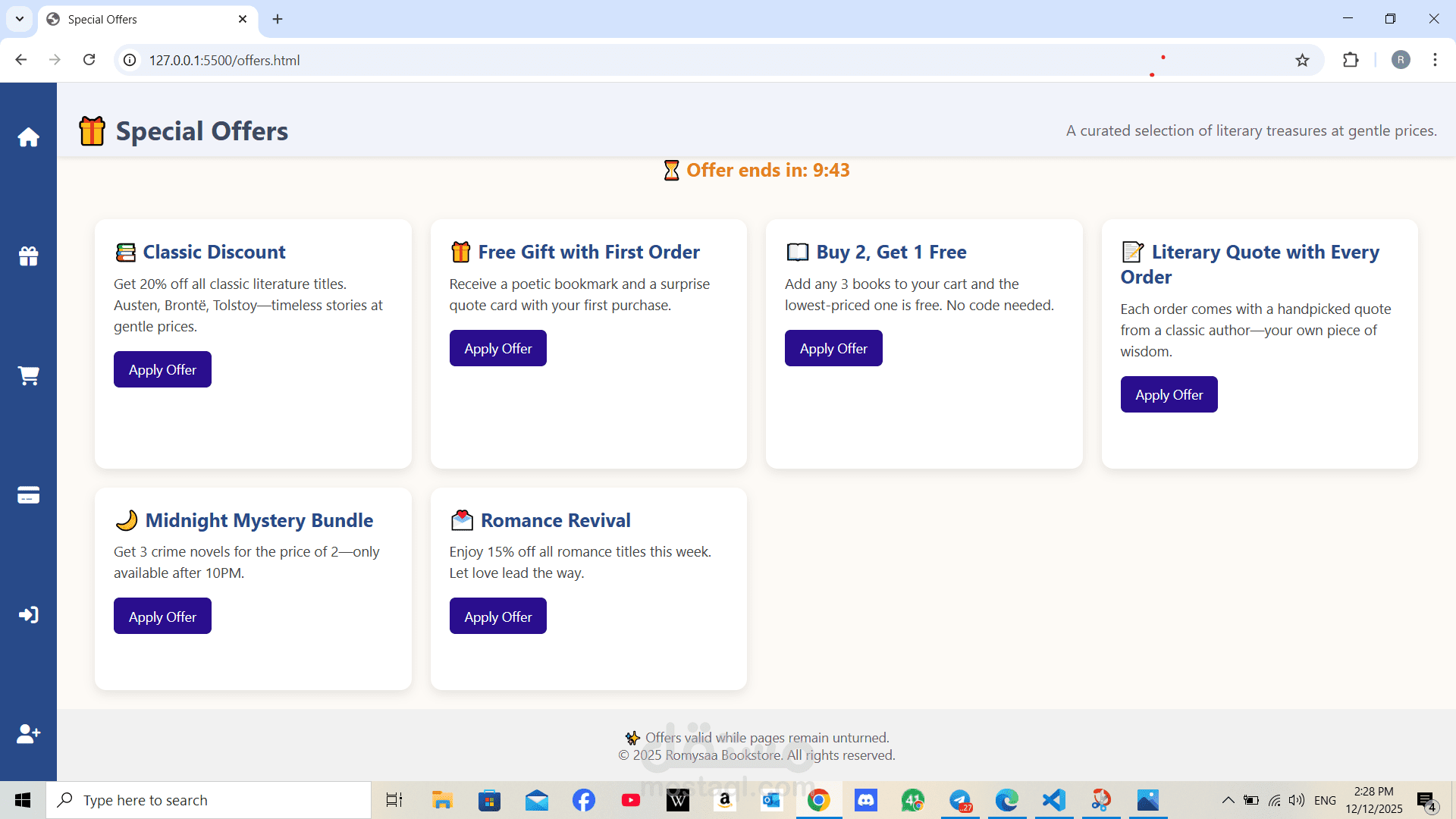Open a new browser tab
This screenshot has width=1456, height=819.
click(278, 19)
